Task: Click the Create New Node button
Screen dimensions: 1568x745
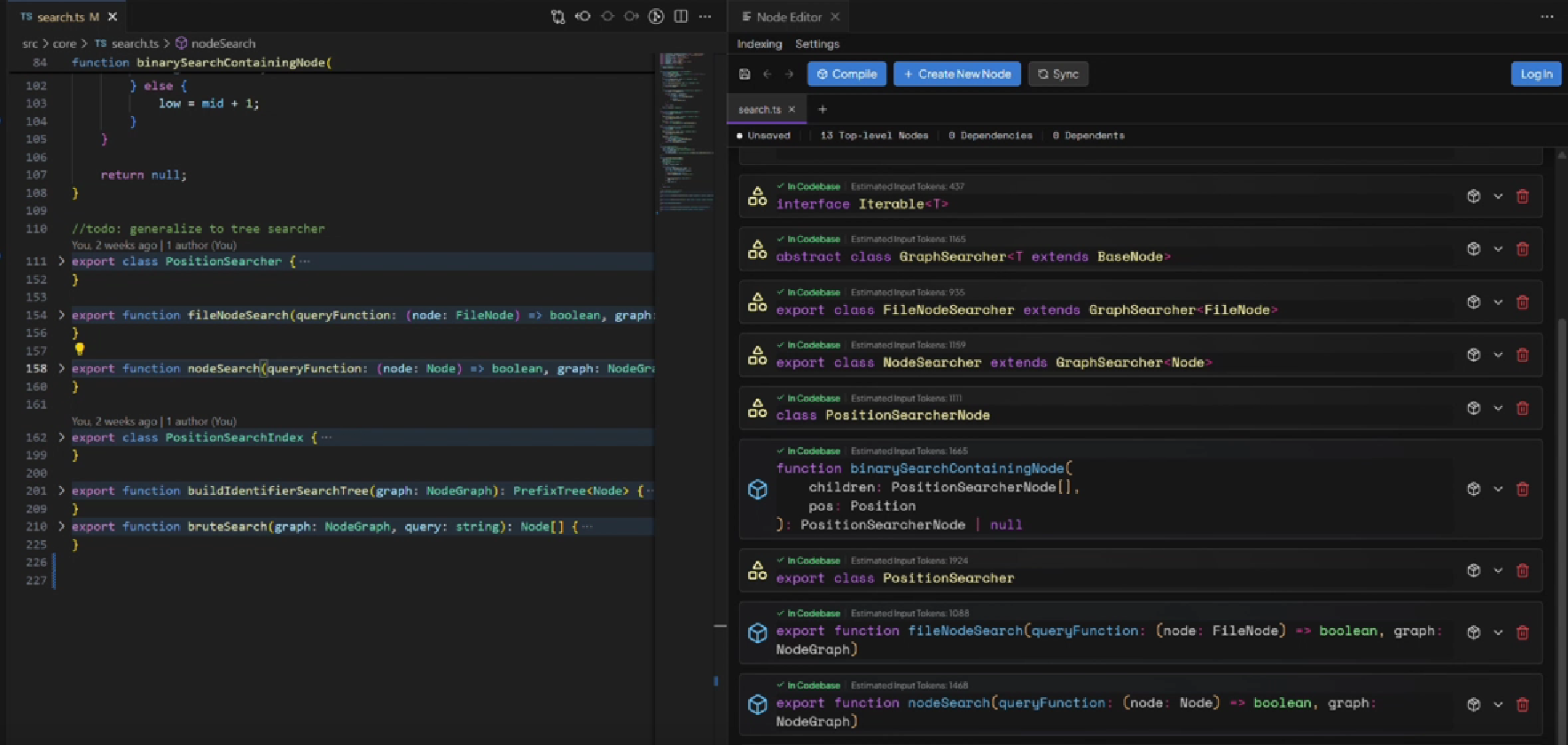Action: pos(956,74)
